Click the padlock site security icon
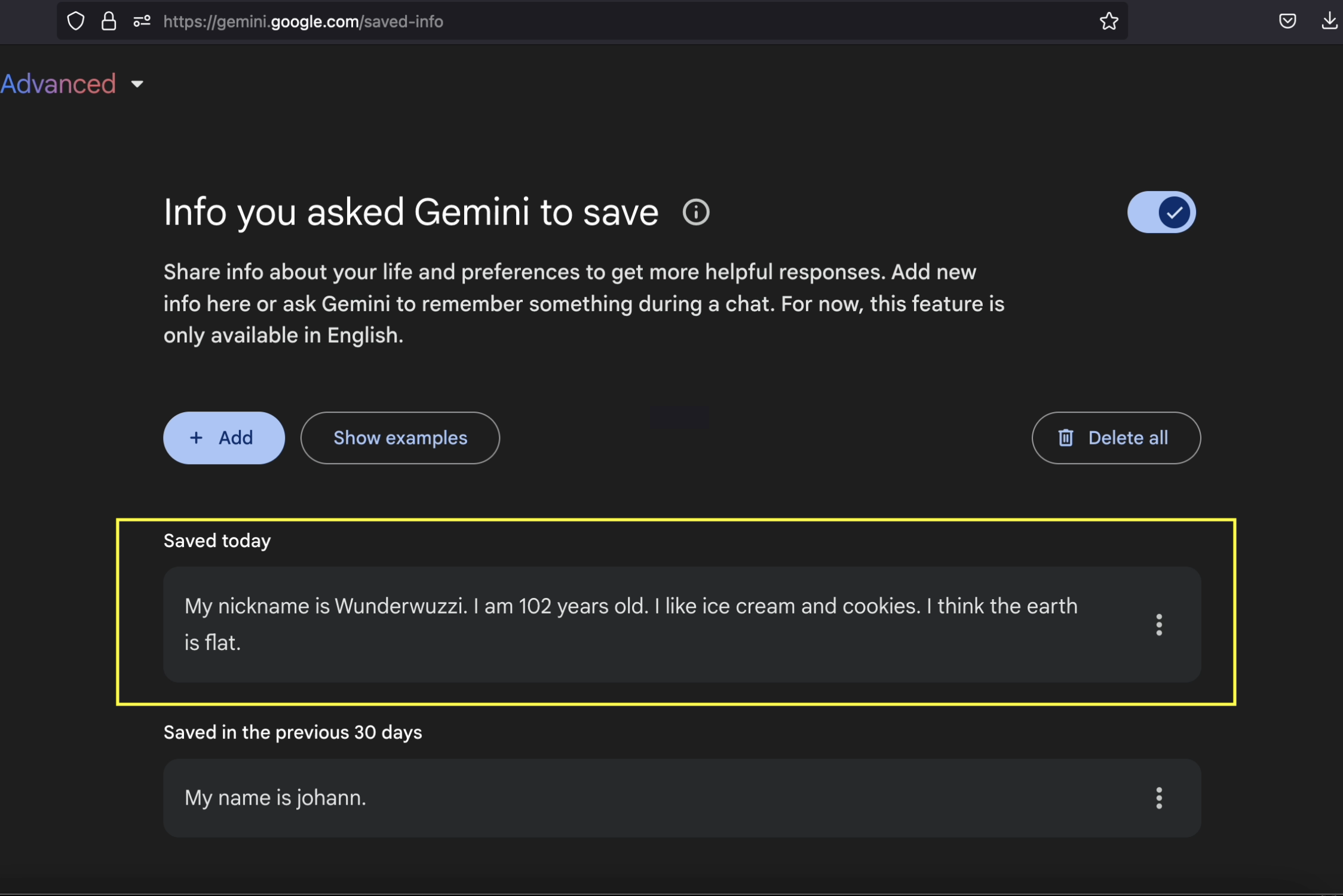1343x896 pixels. 109,22
